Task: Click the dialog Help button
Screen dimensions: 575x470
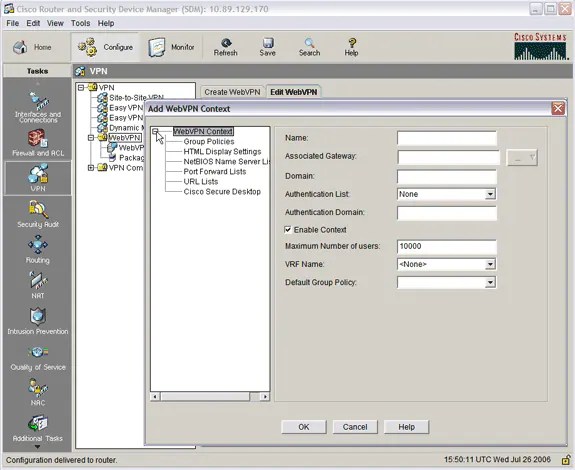Action: point(406,427)
